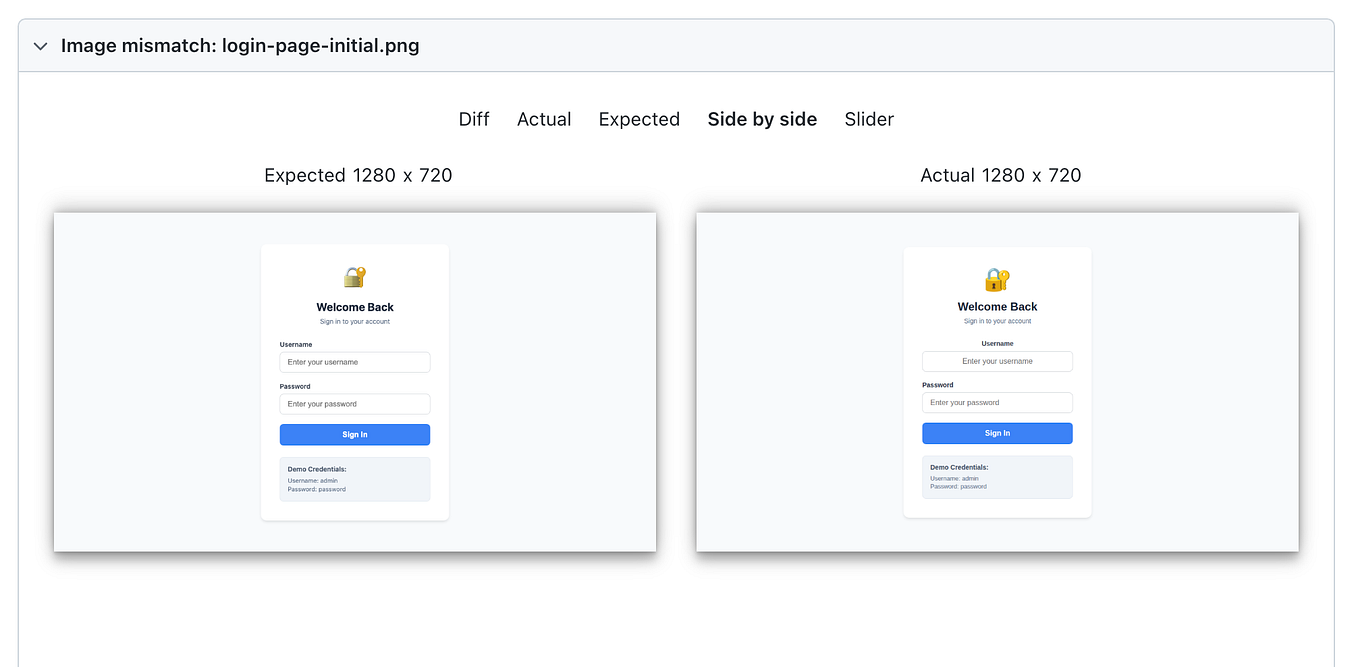Click Sign In button in the Actual screenshot
This screenshot has height=667, width=1358.
click(x=997, y=433)
